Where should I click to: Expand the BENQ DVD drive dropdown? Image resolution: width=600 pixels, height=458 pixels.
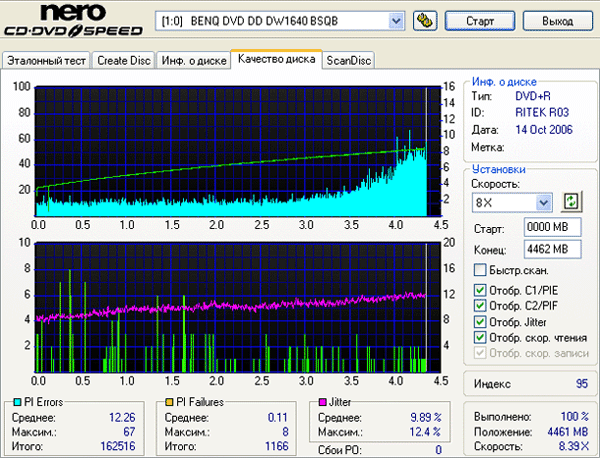tap(396, 20)
